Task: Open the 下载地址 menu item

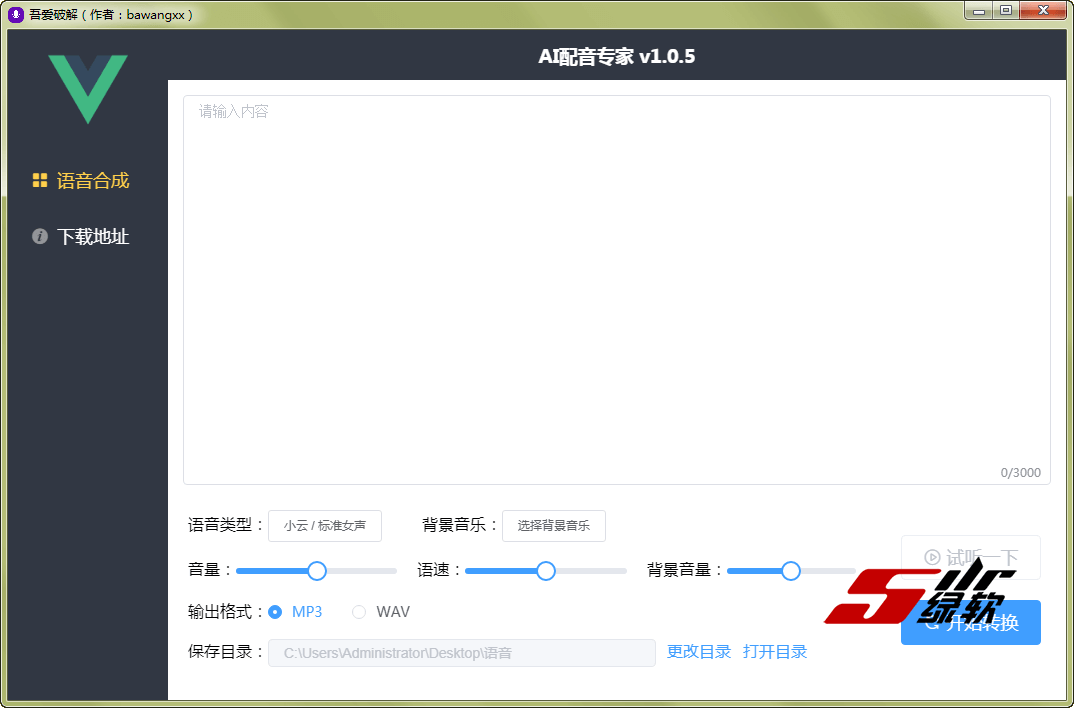Action: tap(92, 237)
